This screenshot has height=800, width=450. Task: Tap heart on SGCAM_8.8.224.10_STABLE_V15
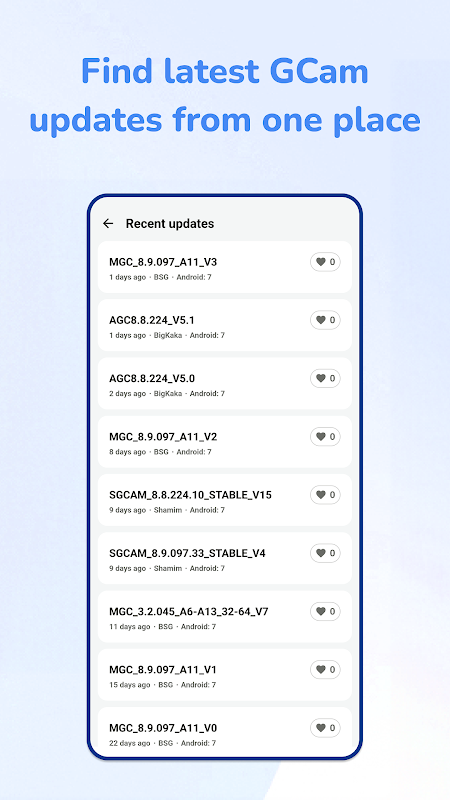[326, 495]
